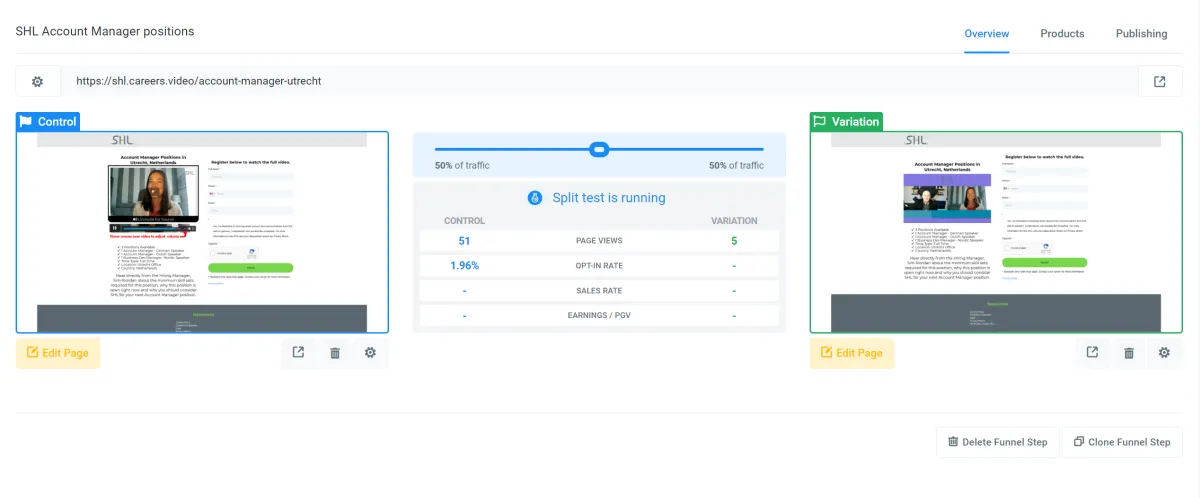Image resolution: width=1200 pixels, height=498 pixels.
Task: Switch to the Products tab
Action: (1062, 33)
